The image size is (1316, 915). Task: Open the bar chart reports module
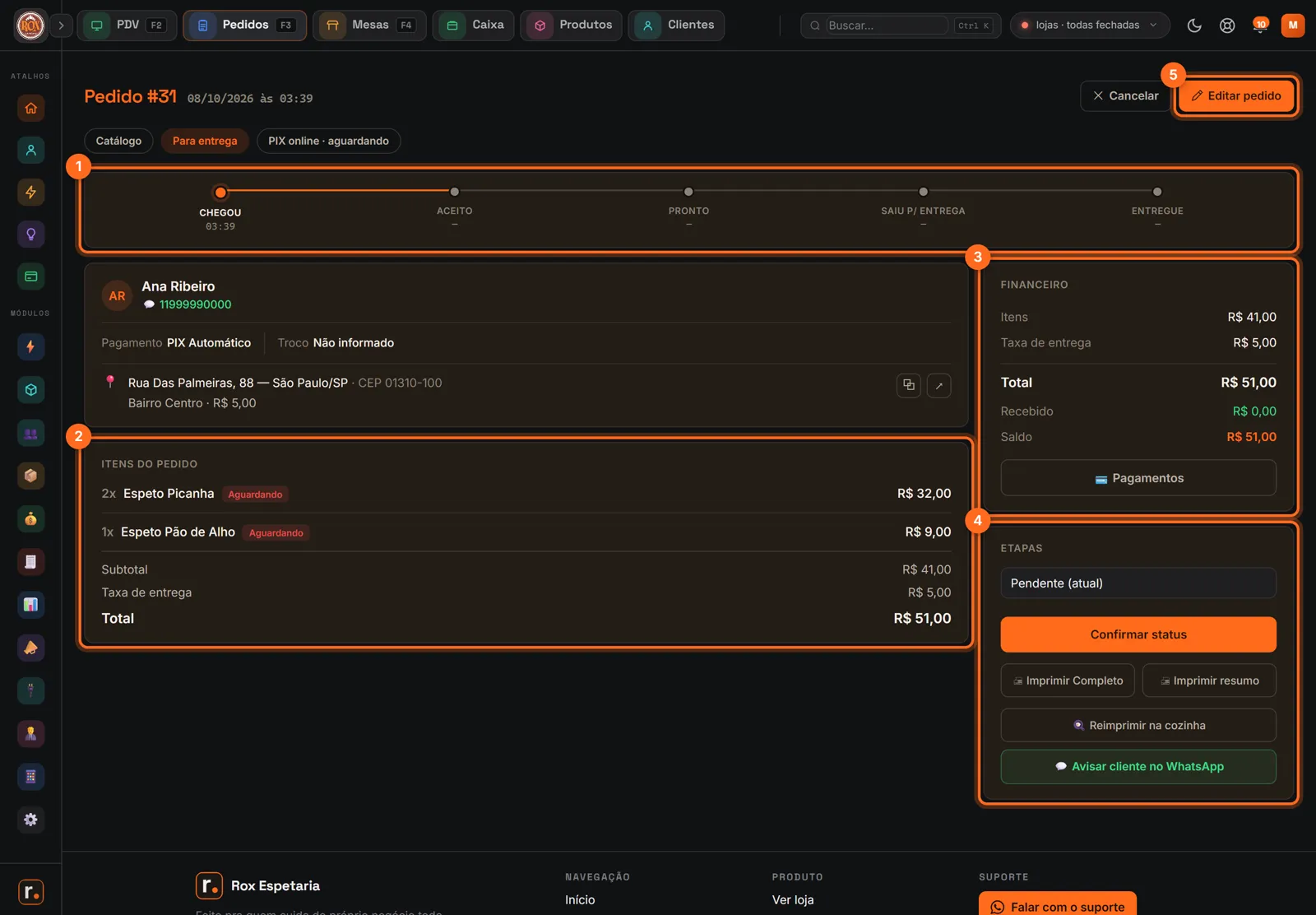[x=30, y=605]
